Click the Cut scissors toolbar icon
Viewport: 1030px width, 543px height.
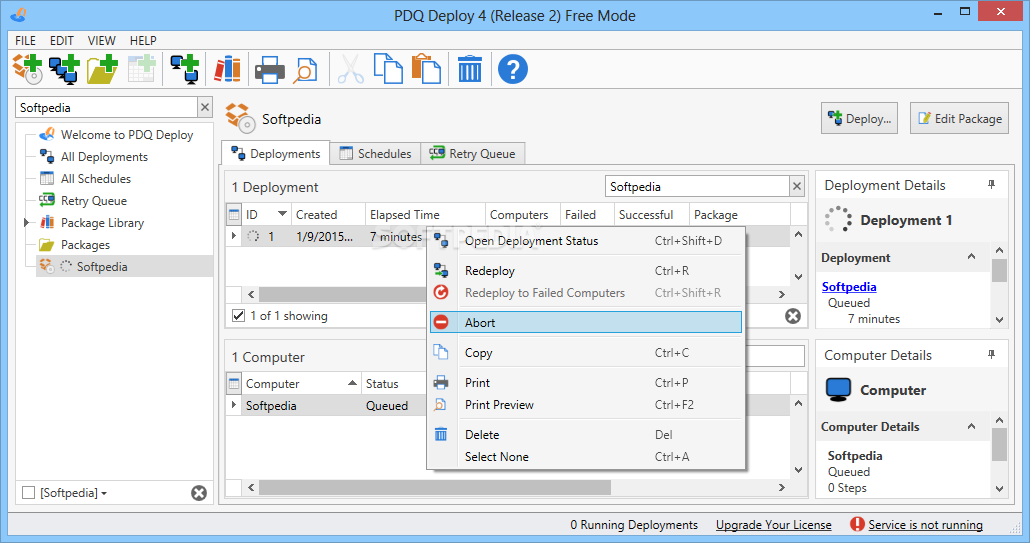[351, 69]
